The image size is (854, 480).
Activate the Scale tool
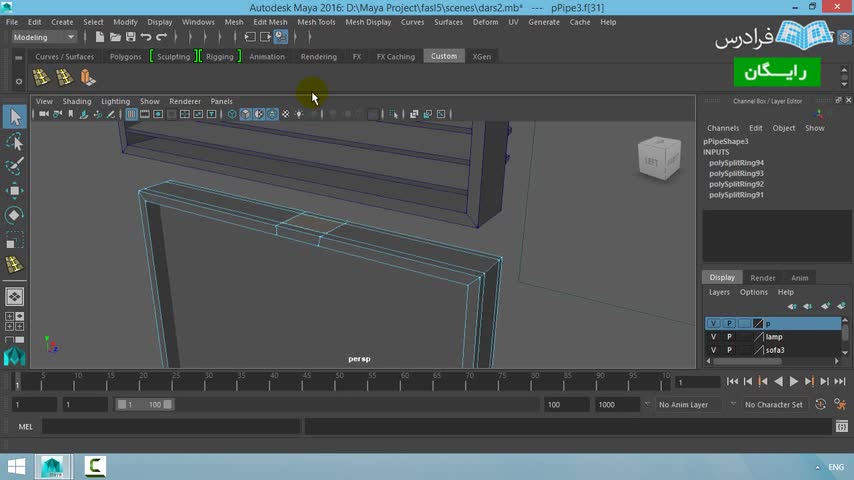tap(15, 240)
